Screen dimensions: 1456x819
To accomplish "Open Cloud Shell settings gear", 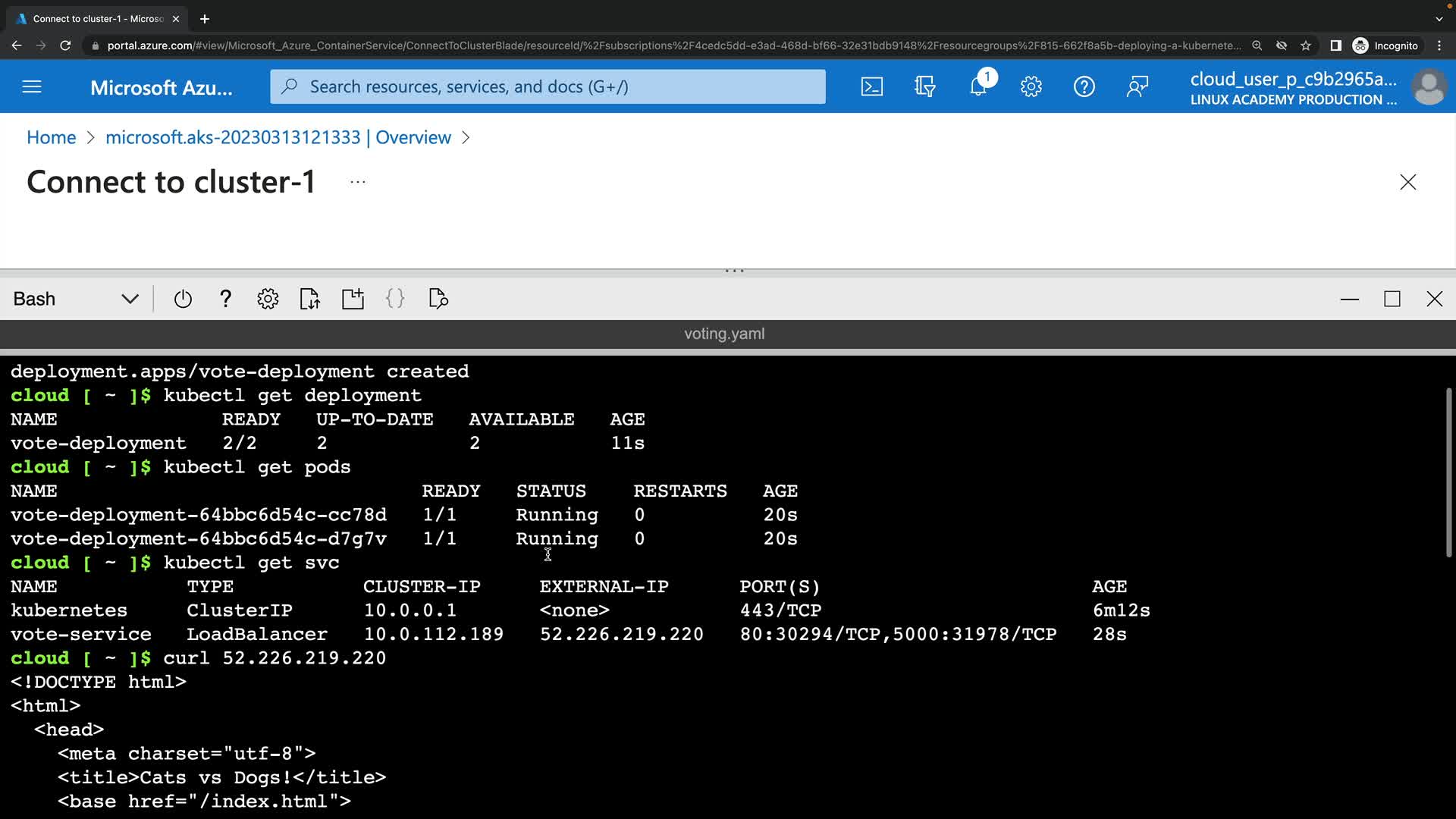I will pos(268,299).
